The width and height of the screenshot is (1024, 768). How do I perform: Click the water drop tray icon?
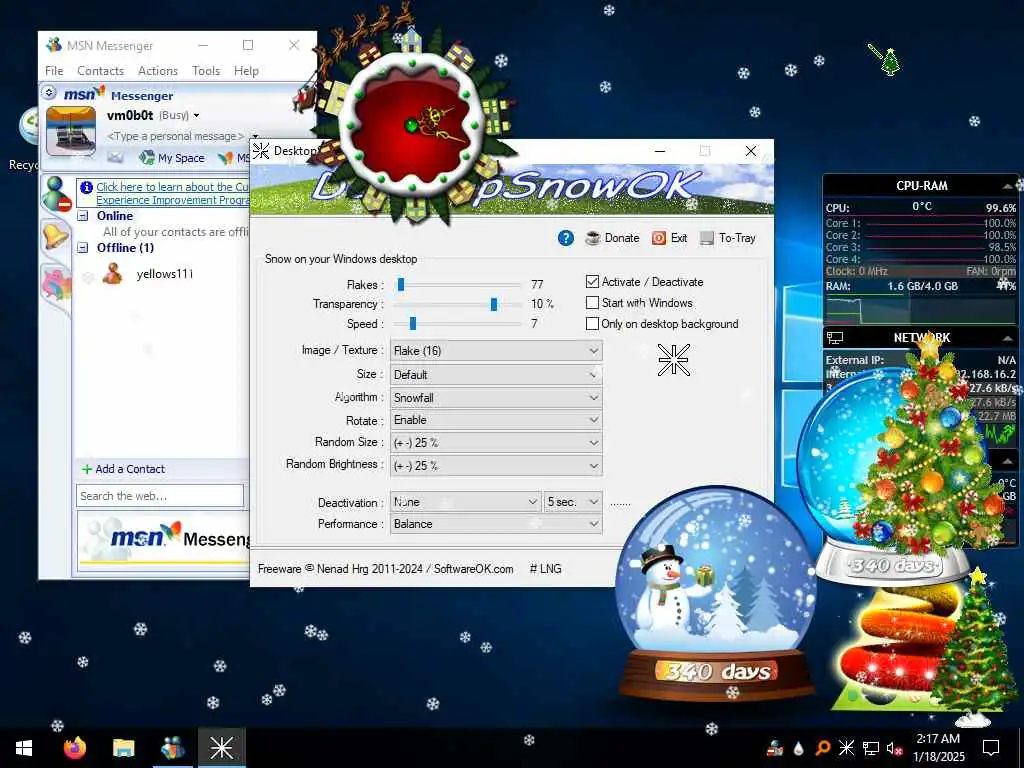(x=798, y=748)
